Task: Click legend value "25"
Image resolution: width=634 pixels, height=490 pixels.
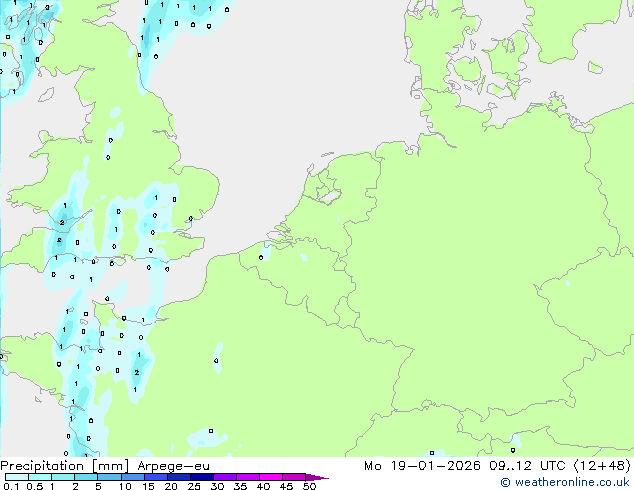Action: coord(194,486)
